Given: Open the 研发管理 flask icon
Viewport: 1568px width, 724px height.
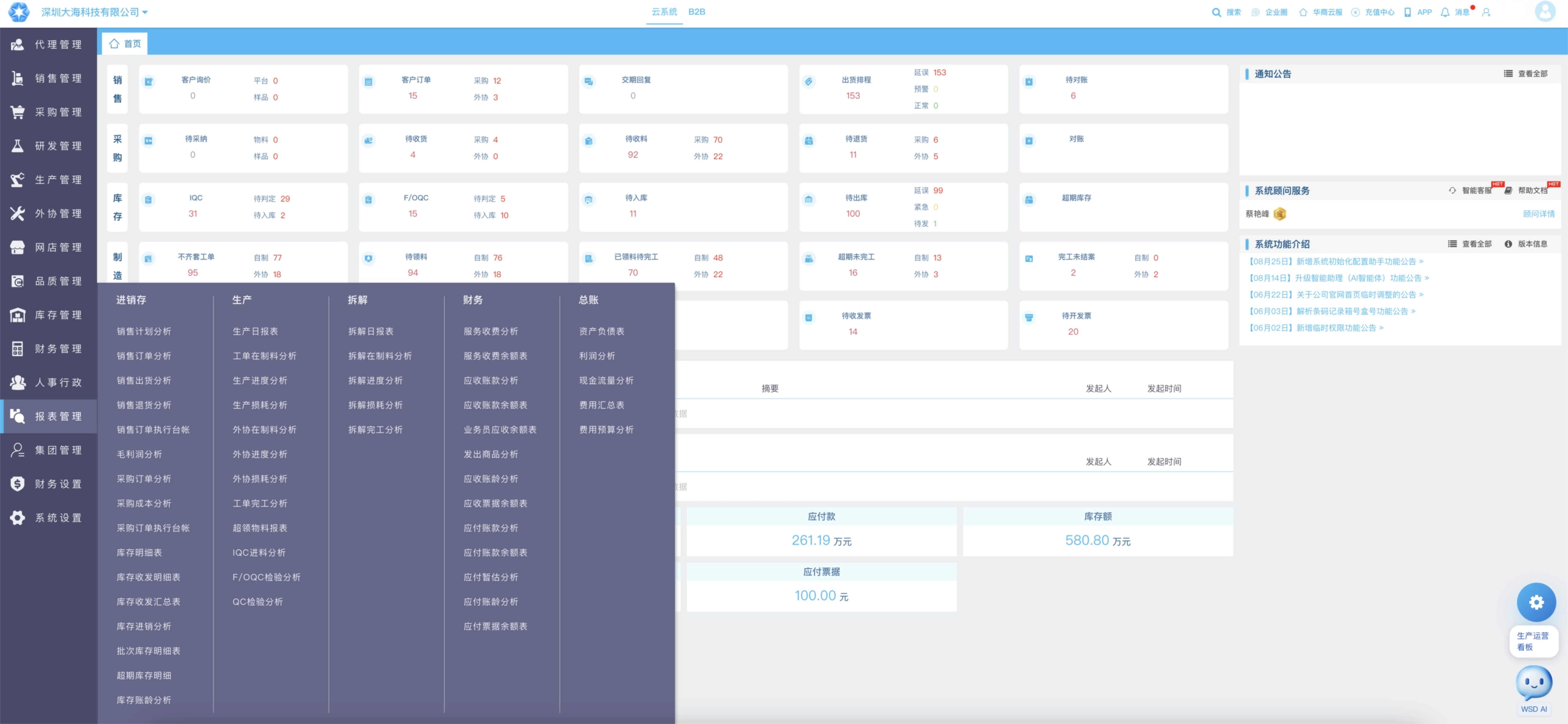Looking at the screenshot, I should coord(18,146).
